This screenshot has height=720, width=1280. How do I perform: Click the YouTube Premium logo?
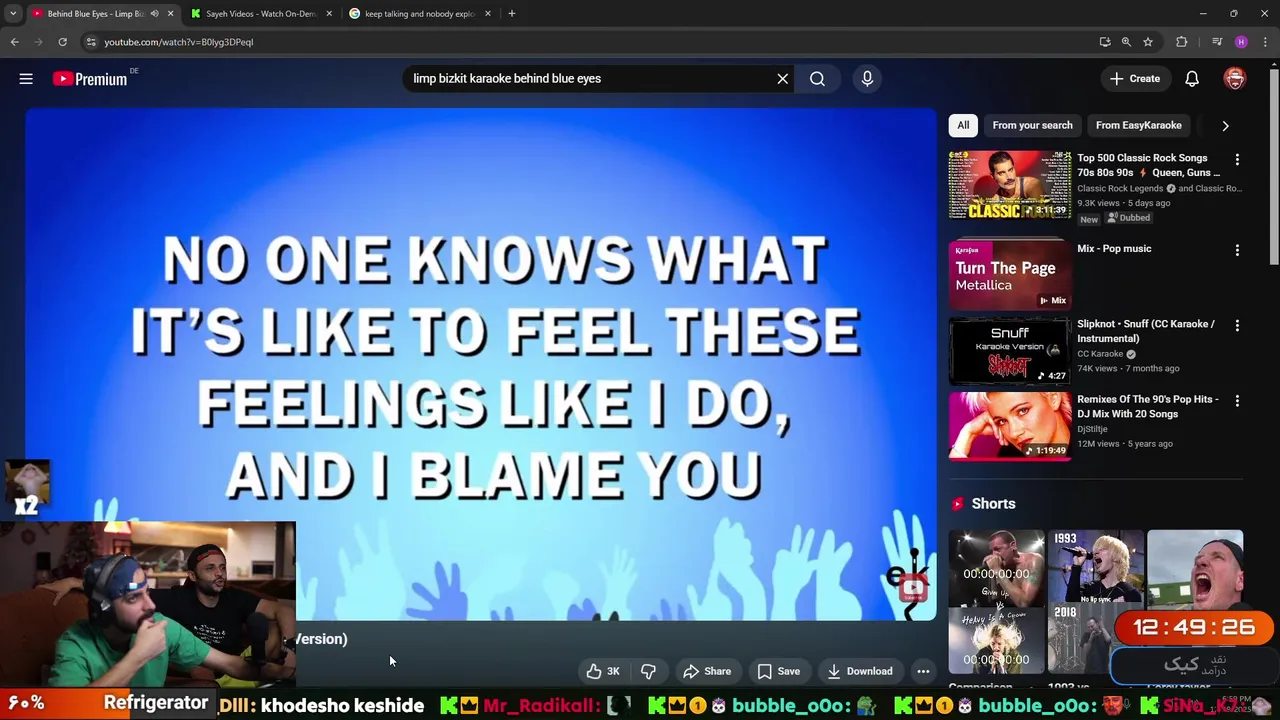(91, 79)
